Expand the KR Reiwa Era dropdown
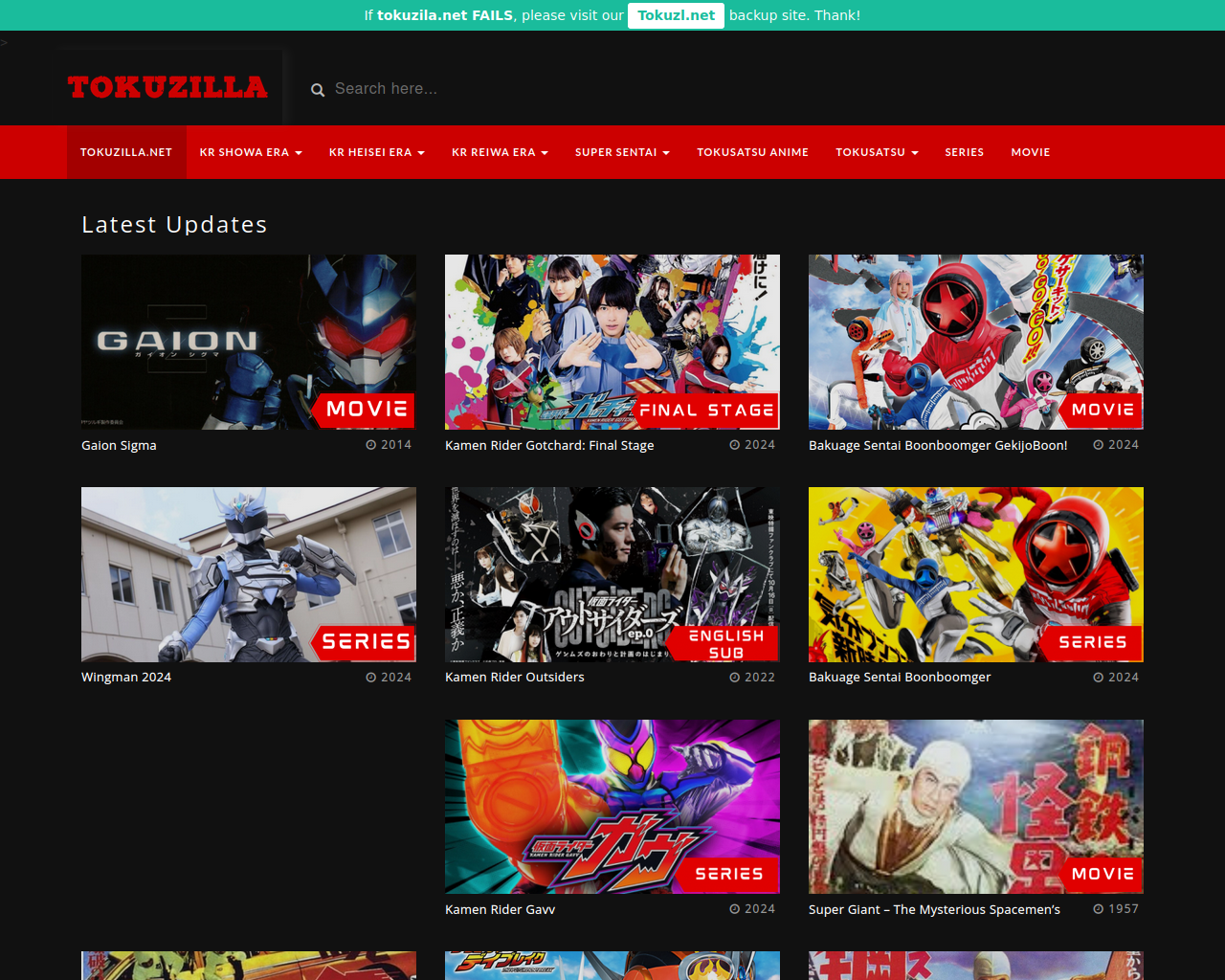Screen dimensions: 1225x980 tap(500, 152)
